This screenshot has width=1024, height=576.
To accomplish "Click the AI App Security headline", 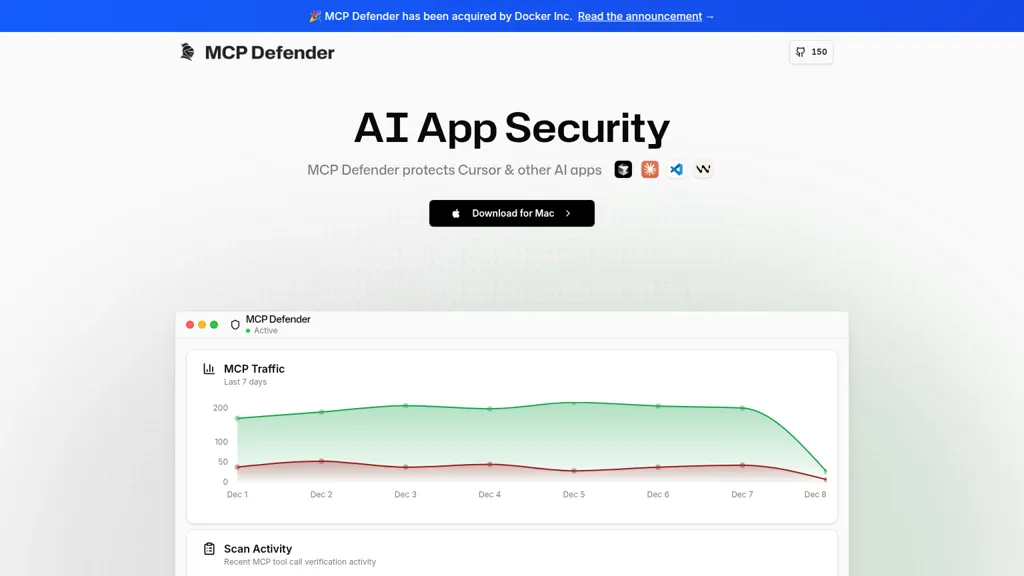I will [x=512, y=128].
